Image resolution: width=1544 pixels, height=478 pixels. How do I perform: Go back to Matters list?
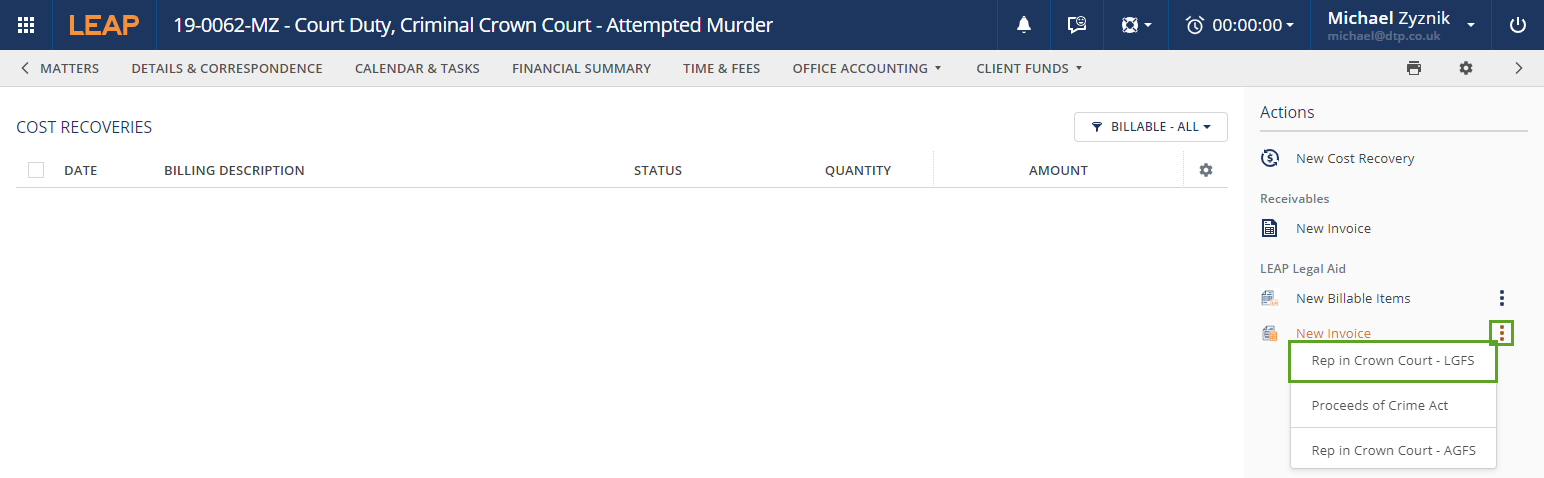tap(60, 68)
